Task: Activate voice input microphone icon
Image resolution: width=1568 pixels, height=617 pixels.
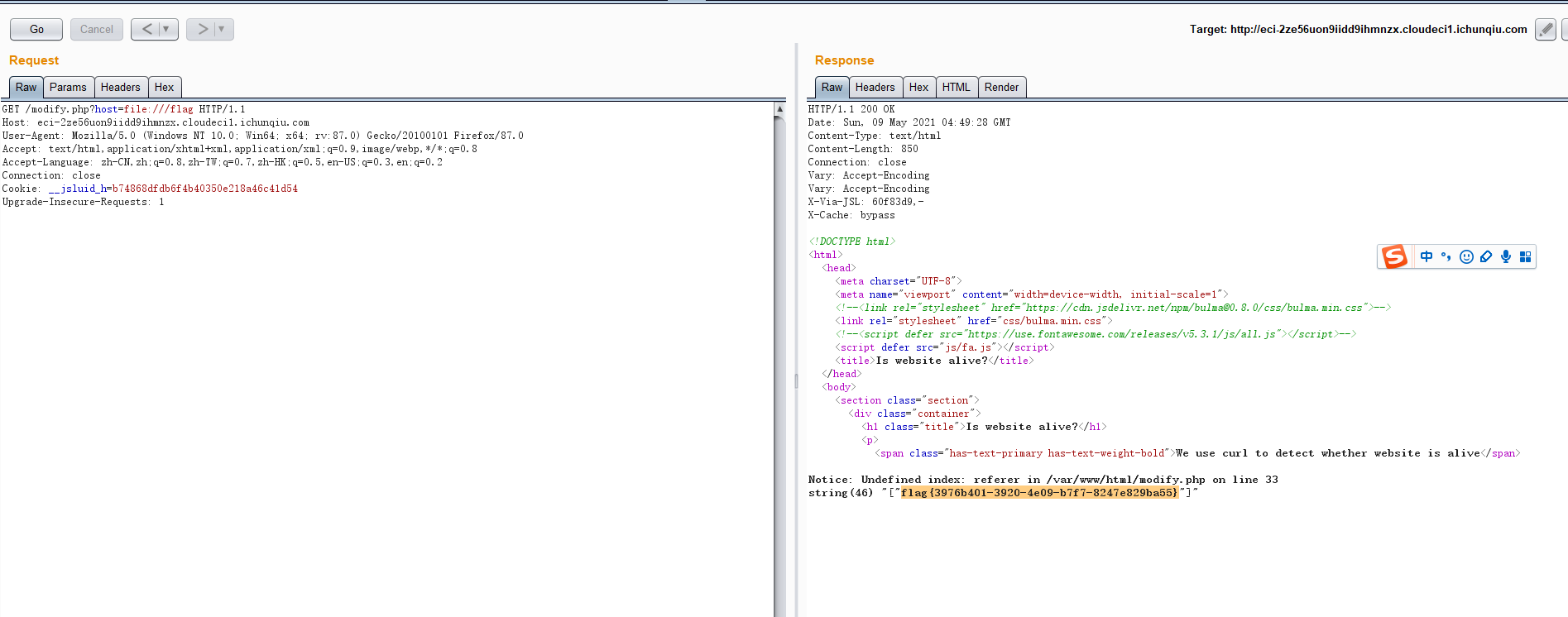Action: click(x=1506, y=256)
